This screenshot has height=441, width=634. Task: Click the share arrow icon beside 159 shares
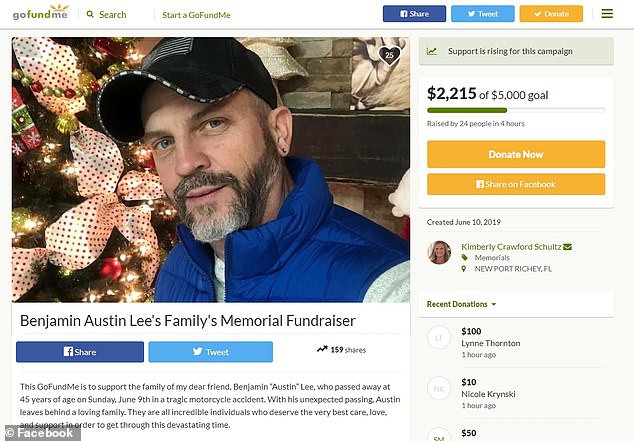tap(322, 350)
